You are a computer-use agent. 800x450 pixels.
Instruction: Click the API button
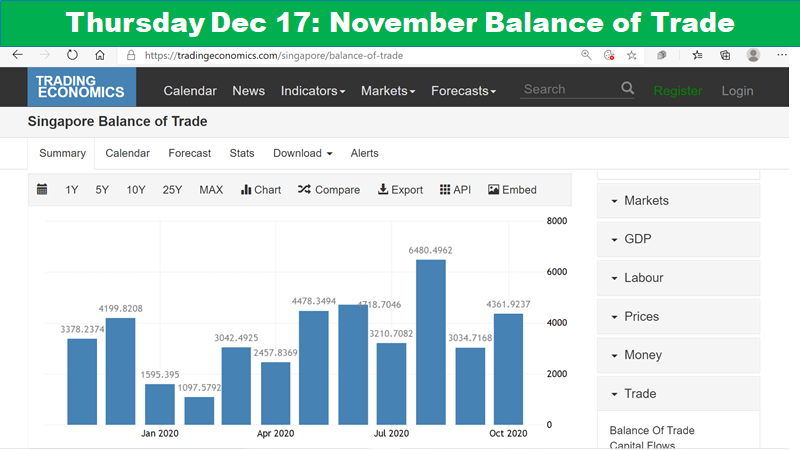(x=455, y=190)
